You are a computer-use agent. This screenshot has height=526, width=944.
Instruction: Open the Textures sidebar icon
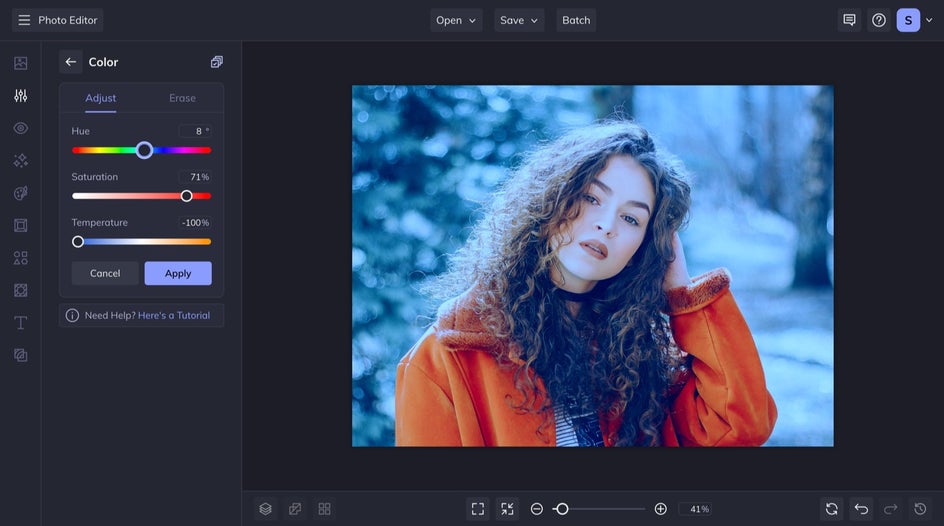[x=20, y=291]
